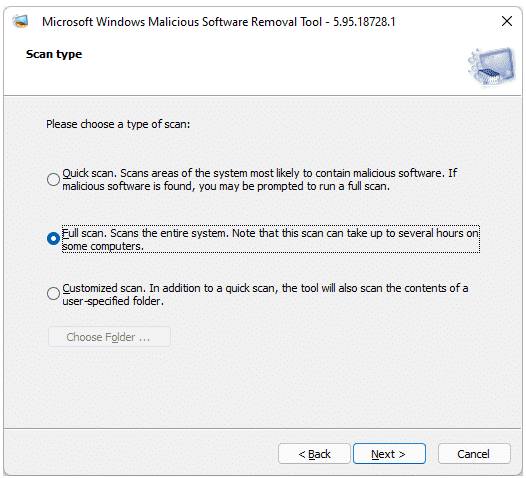The height and width of the screenshot is (478, 526).
Task: Click the computer scan graphic in header
Action: pos(491,66)
